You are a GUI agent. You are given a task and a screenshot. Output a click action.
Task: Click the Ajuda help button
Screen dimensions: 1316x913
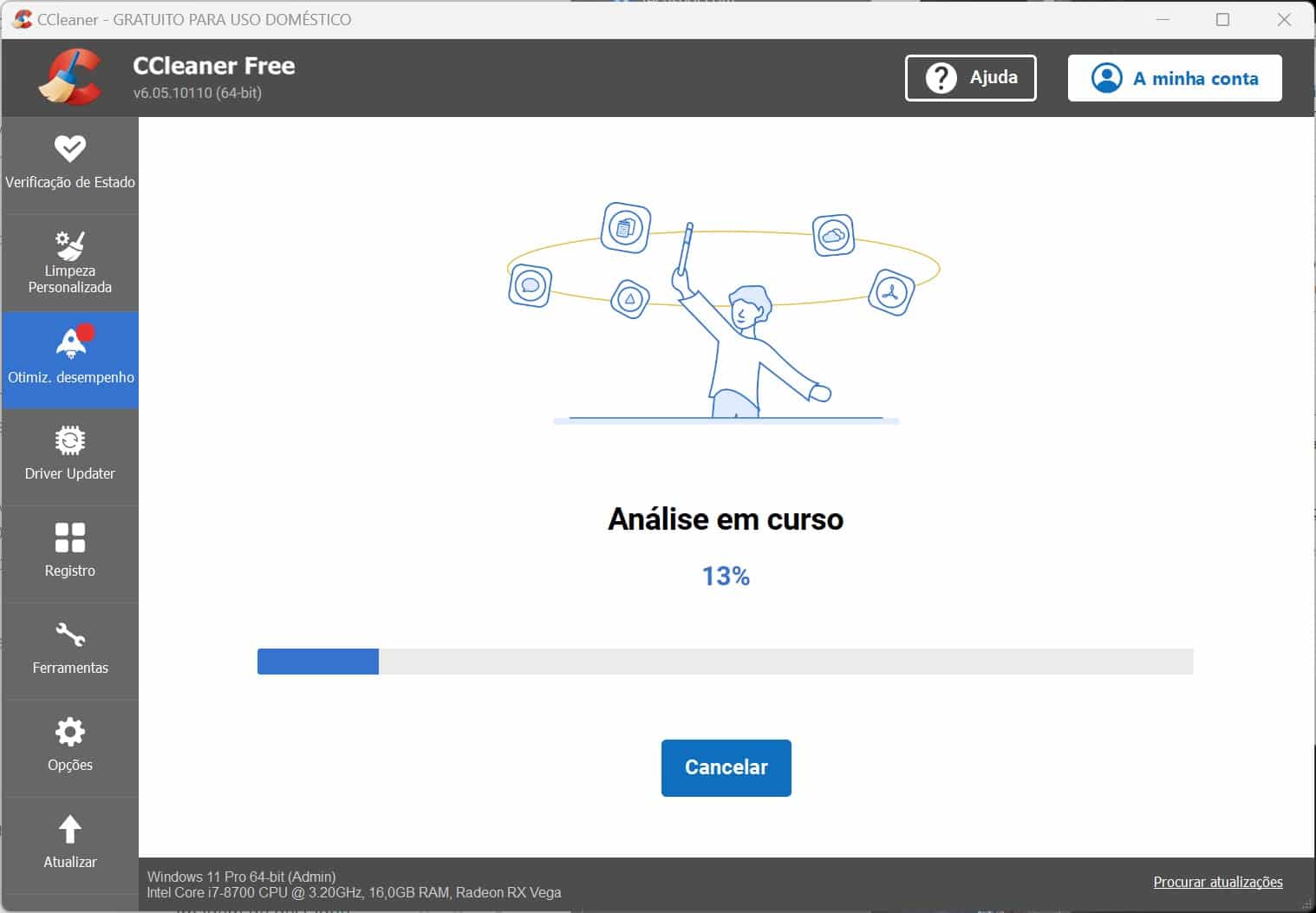click(970, 78)
